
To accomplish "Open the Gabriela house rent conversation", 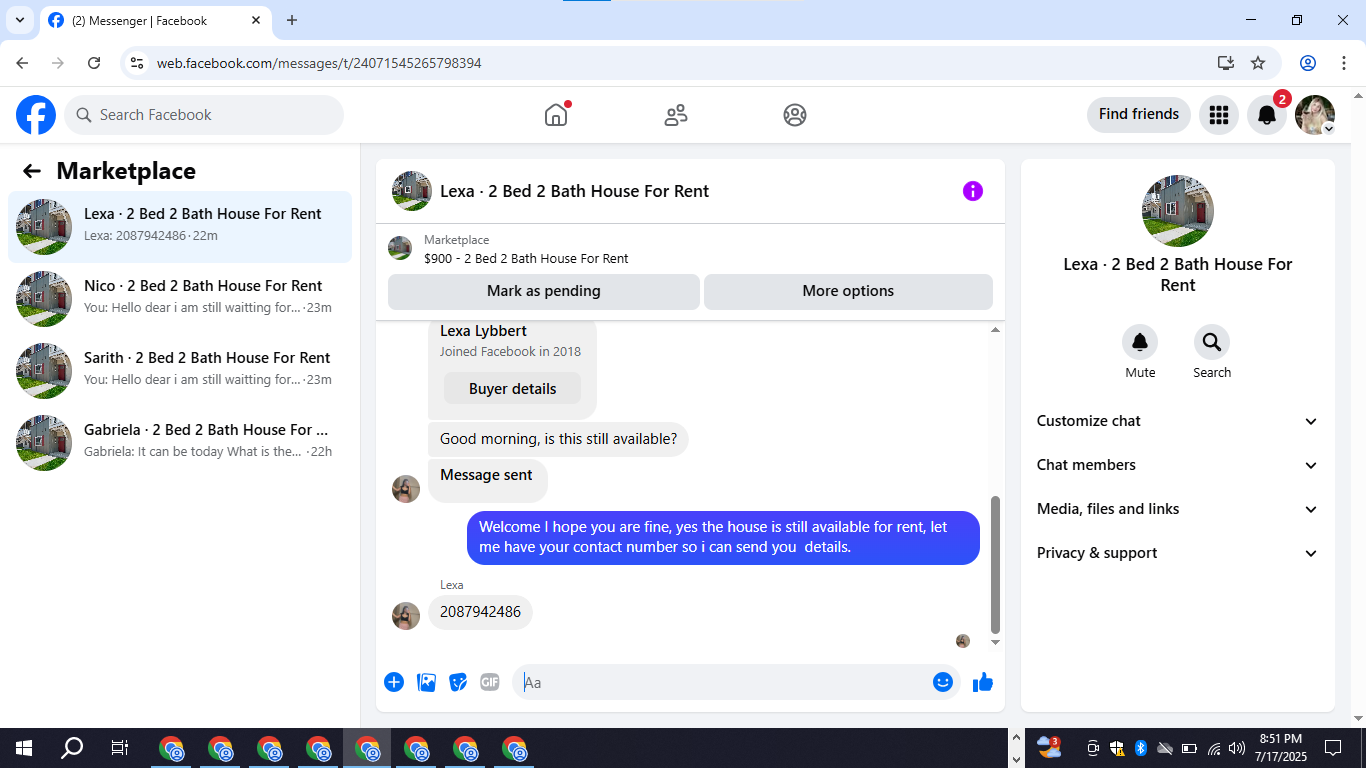I will (180, 443).
